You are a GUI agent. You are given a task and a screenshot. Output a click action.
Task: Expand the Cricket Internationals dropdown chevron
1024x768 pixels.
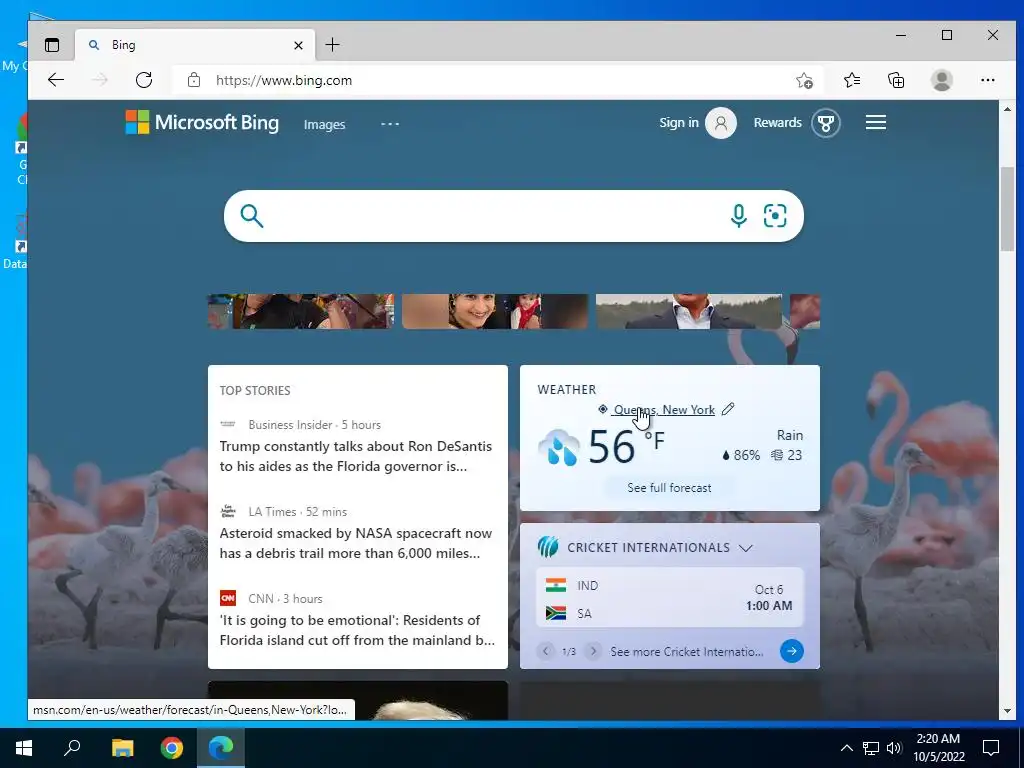(x=746, y=548)
